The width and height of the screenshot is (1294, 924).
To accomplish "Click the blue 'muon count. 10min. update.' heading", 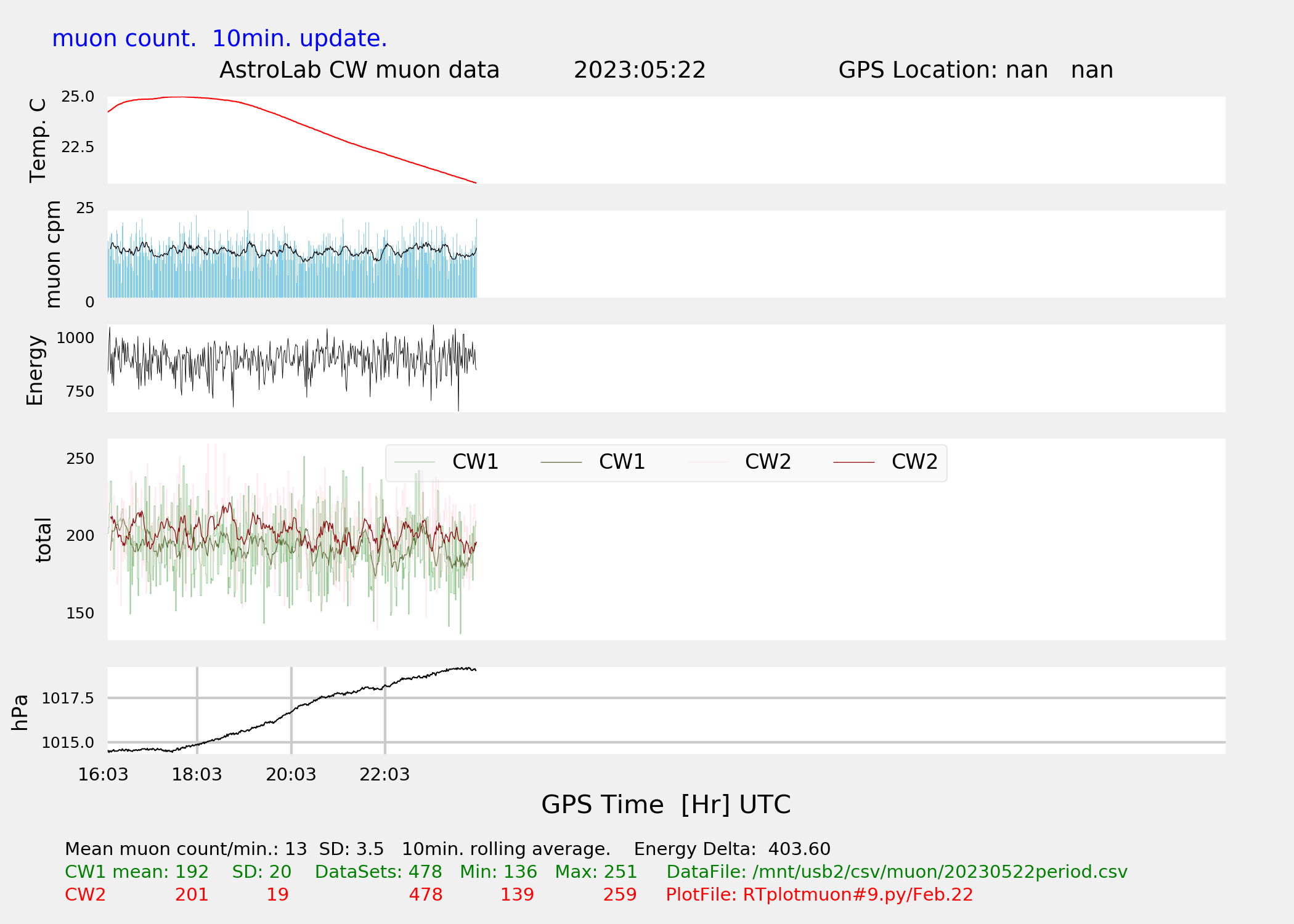I will point(219,39).
